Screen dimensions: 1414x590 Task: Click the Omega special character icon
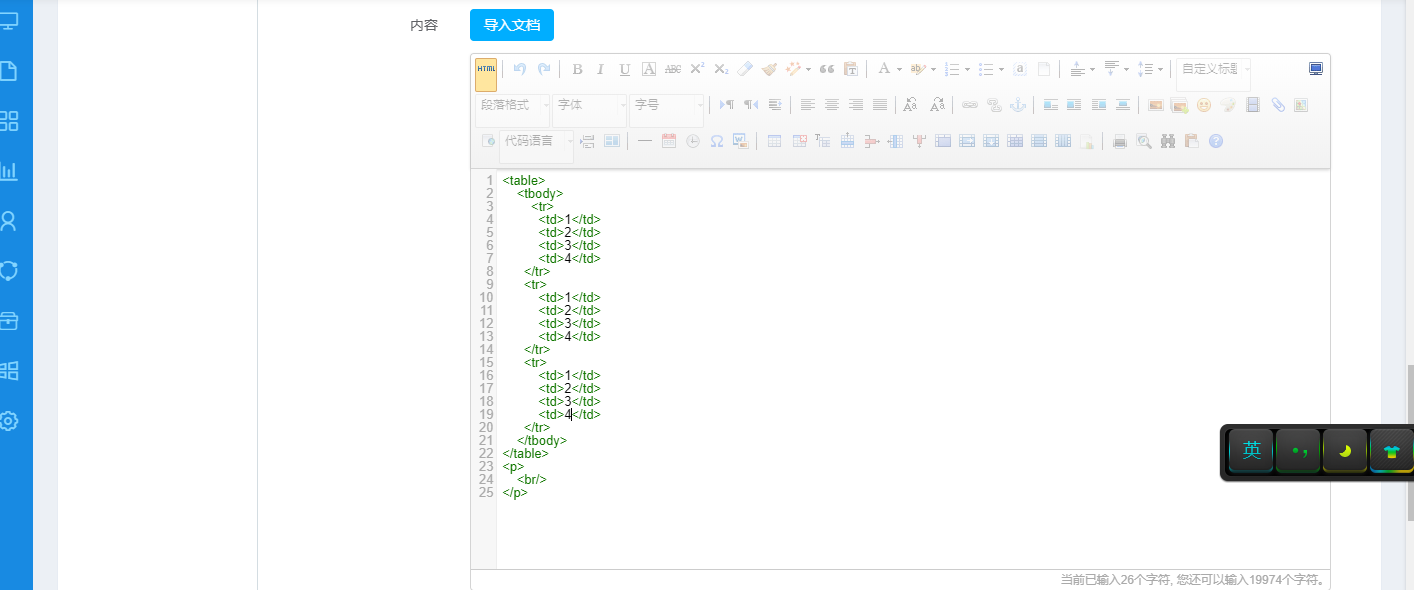[x=716, y=141]
